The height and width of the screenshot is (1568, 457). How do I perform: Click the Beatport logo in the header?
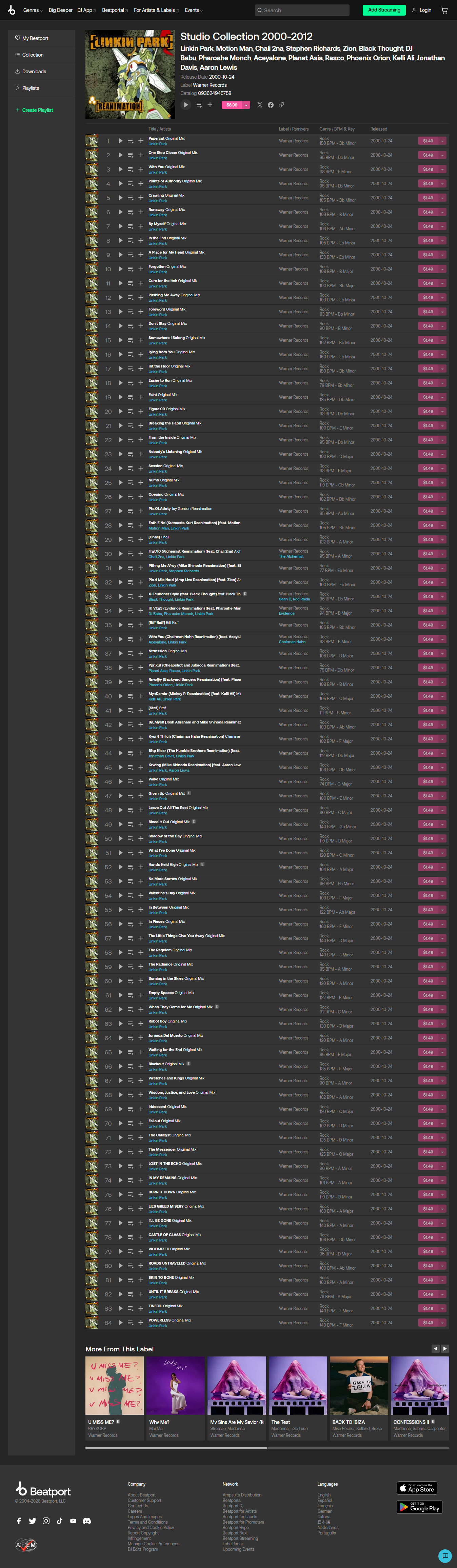click(12, 10)
